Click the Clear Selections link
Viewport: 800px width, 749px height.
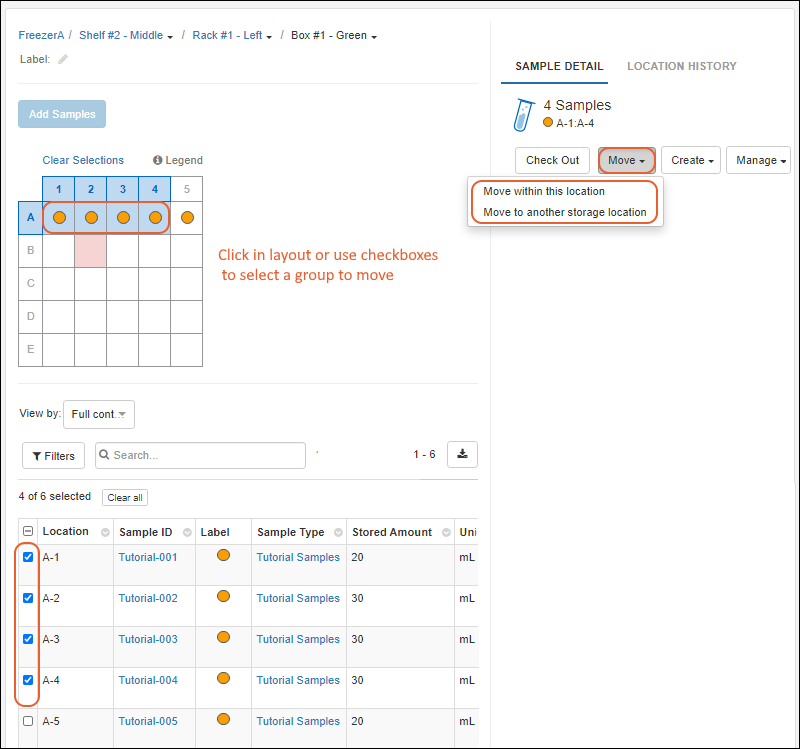point(83,160)
